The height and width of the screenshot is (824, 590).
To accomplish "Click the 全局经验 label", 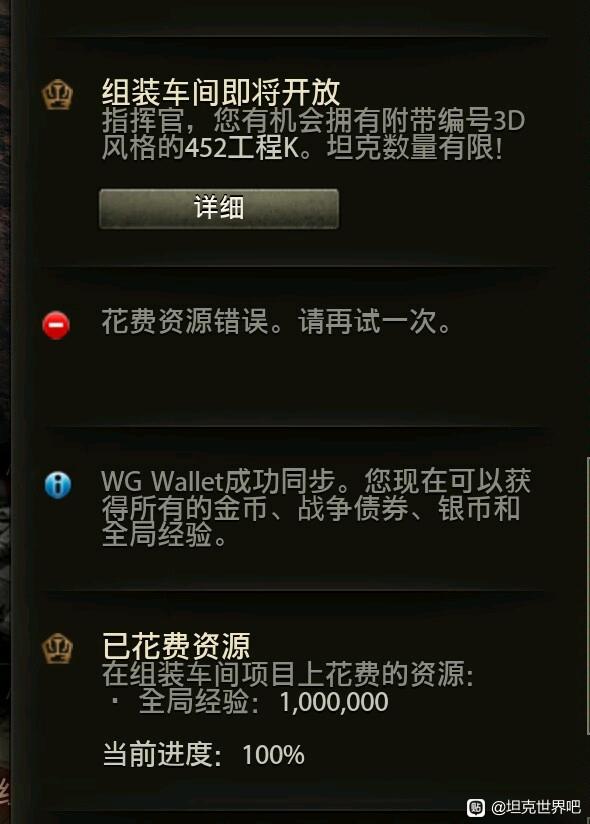I will [x=193, y=702].
